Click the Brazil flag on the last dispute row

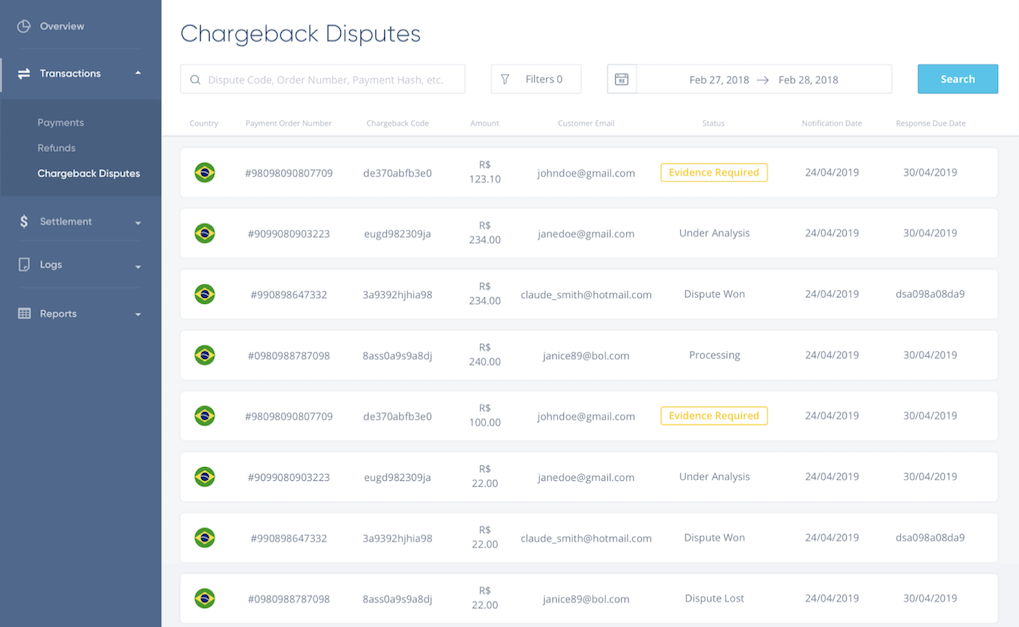205,598
